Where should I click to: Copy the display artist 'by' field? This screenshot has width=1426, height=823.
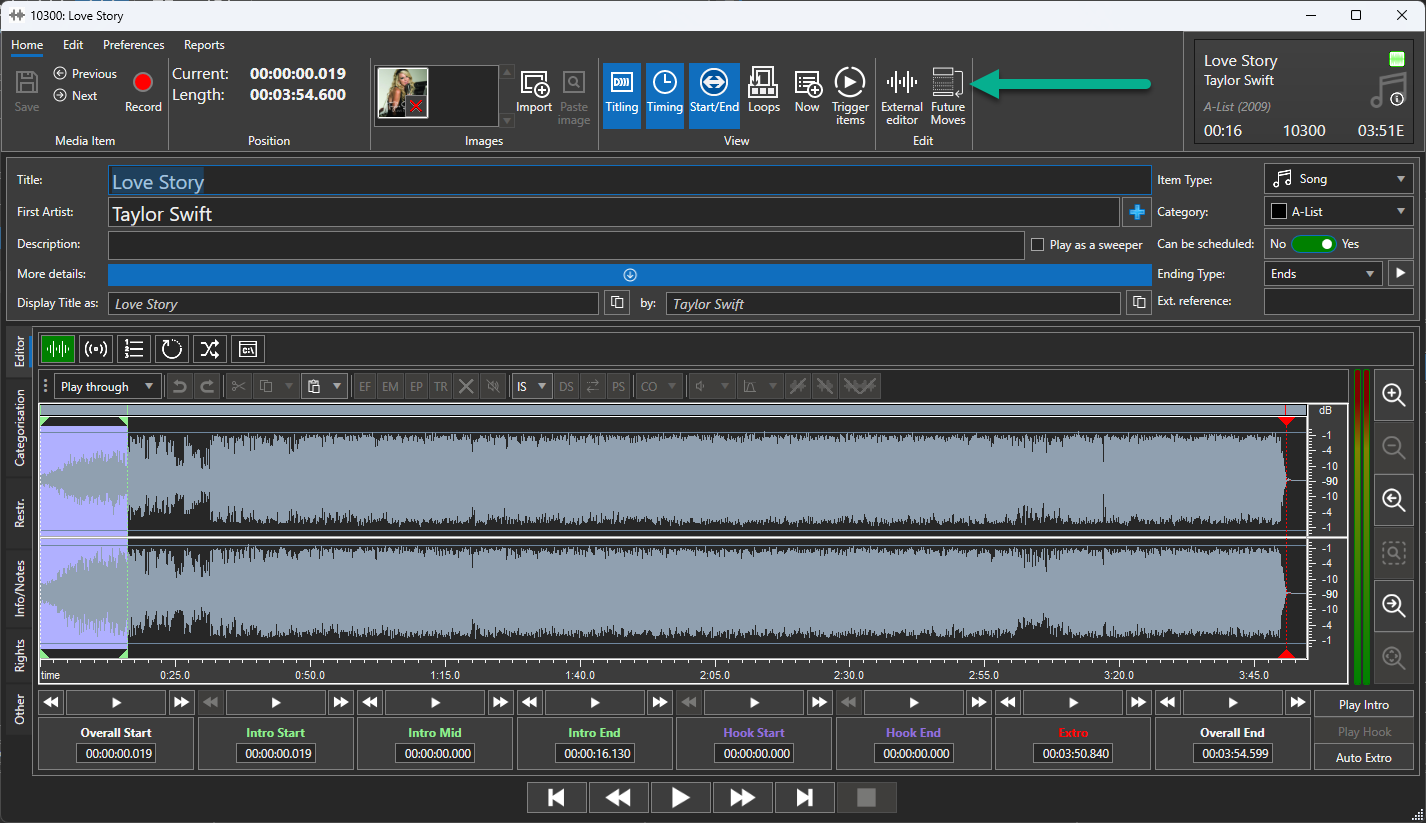coord(1138,303)
